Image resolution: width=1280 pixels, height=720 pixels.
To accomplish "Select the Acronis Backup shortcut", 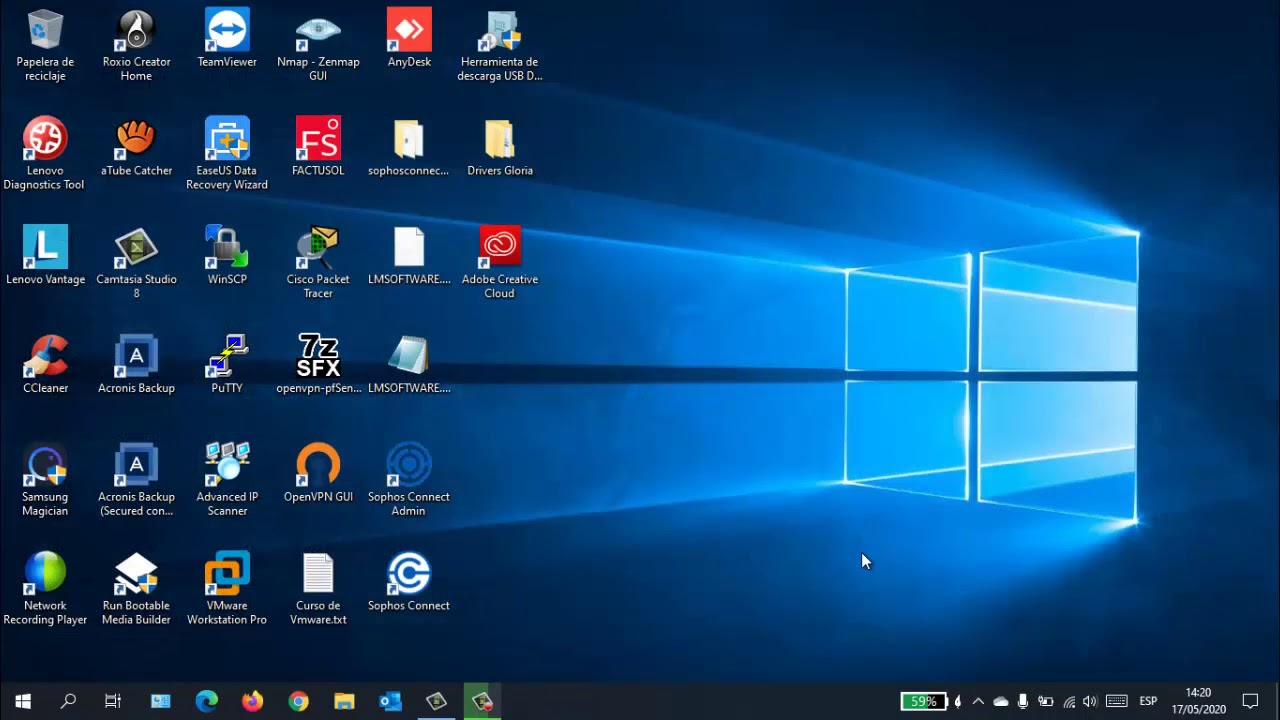I will tap(136, 365).
